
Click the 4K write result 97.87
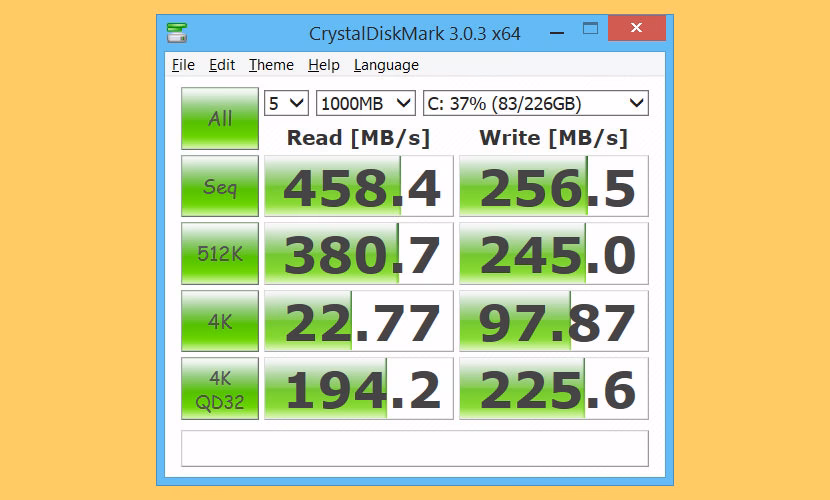coord(554,321)
